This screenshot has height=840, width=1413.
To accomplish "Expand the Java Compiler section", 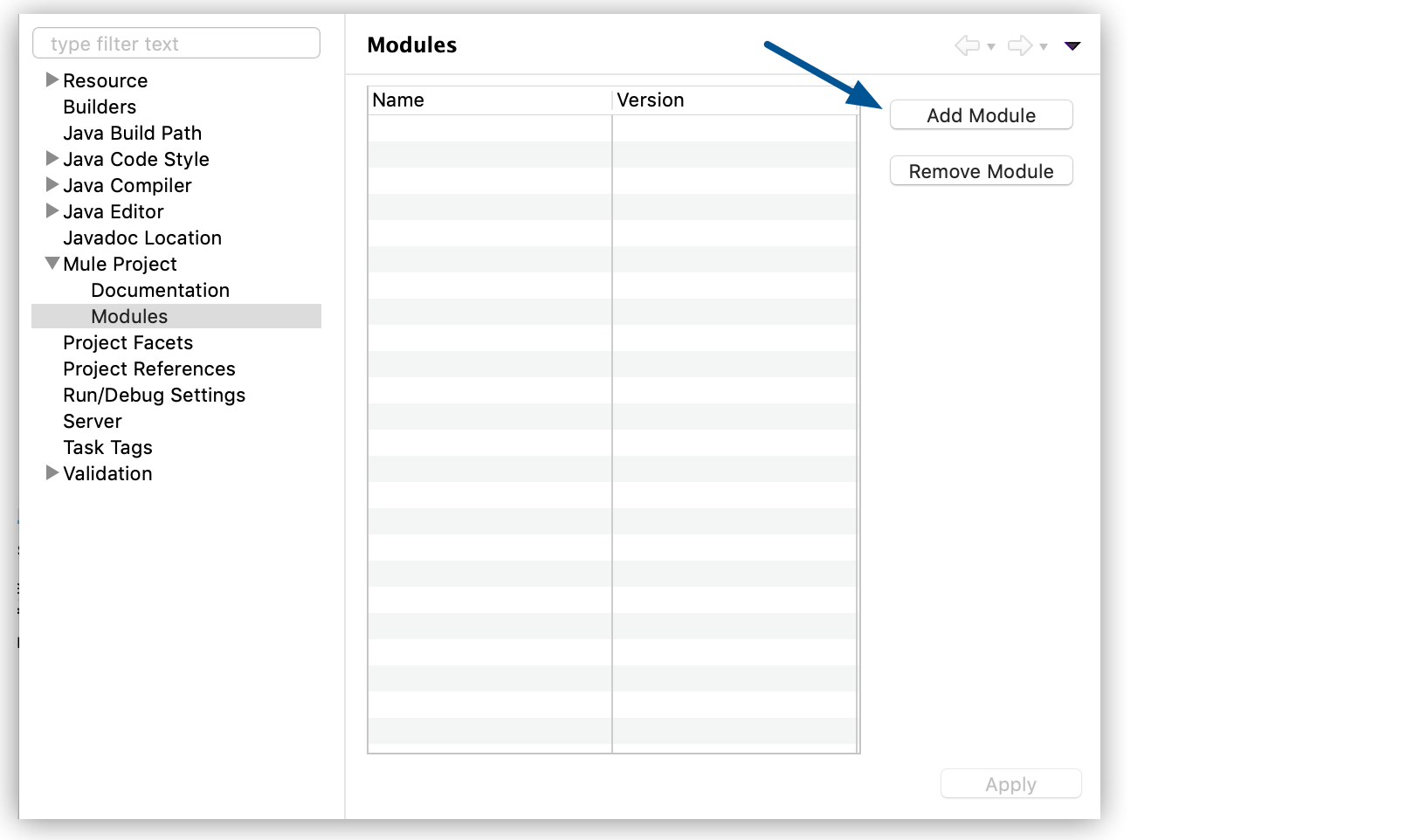I will tap(52, 185).
